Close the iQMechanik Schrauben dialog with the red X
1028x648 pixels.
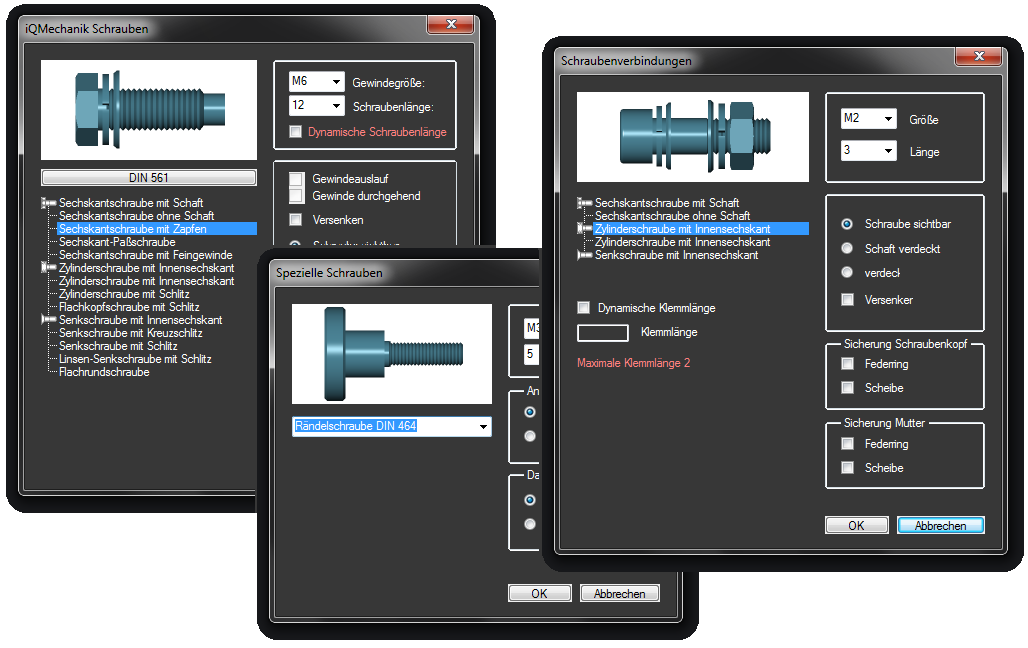(450, 25)
